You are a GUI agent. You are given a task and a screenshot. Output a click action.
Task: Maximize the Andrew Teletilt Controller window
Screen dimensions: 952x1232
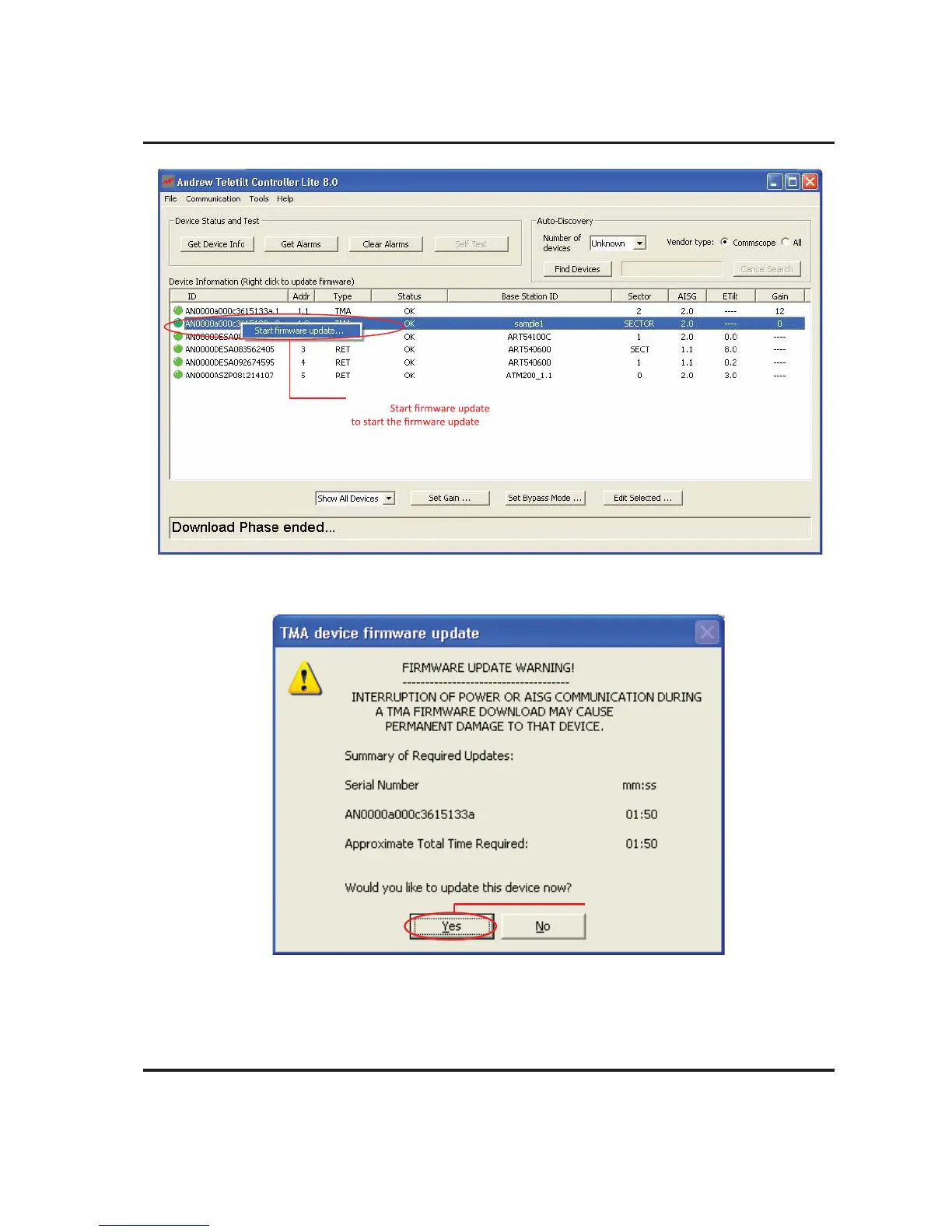click(x=792, y=182)
